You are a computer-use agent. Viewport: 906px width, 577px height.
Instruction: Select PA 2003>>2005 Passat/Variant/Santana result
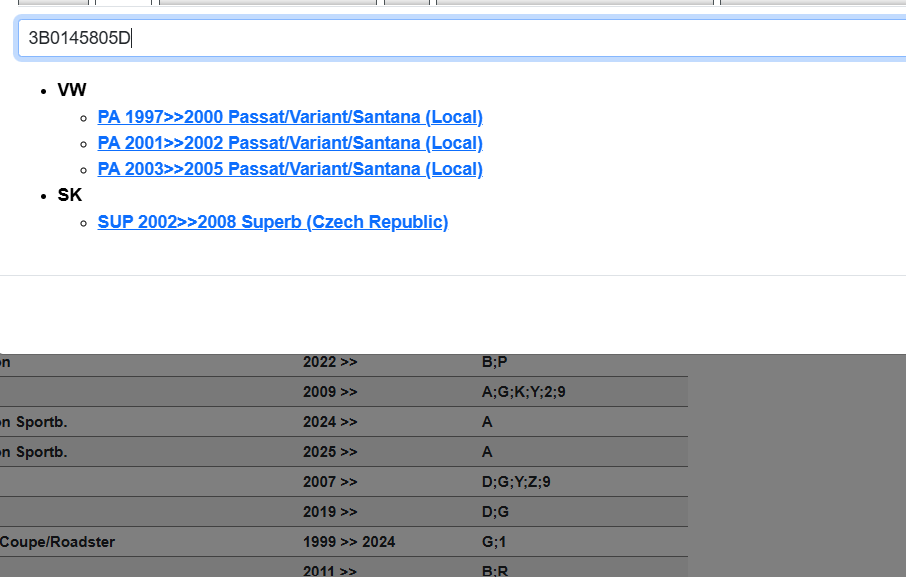pos(290,169)
